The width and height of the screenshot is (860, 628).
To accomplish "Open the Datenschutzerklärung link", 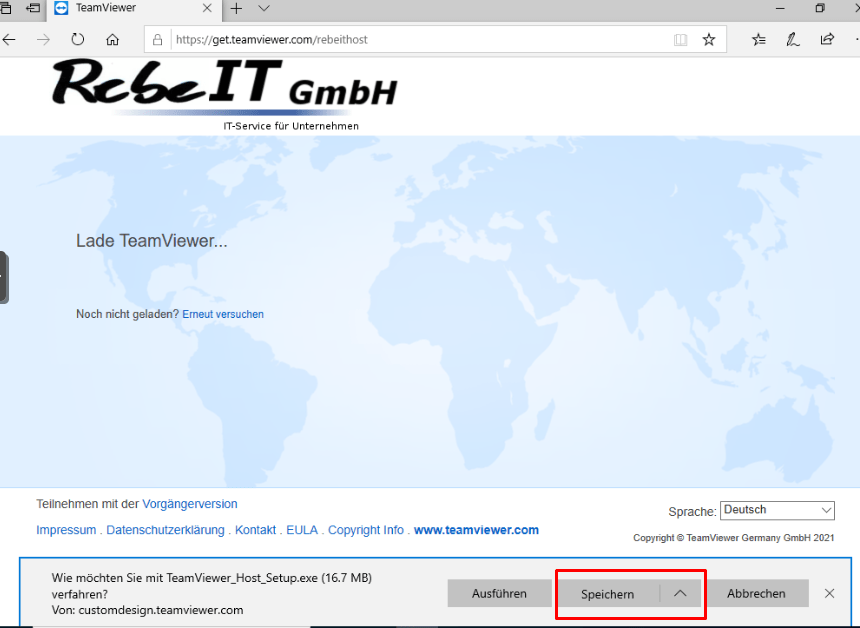I will point(165,530).
